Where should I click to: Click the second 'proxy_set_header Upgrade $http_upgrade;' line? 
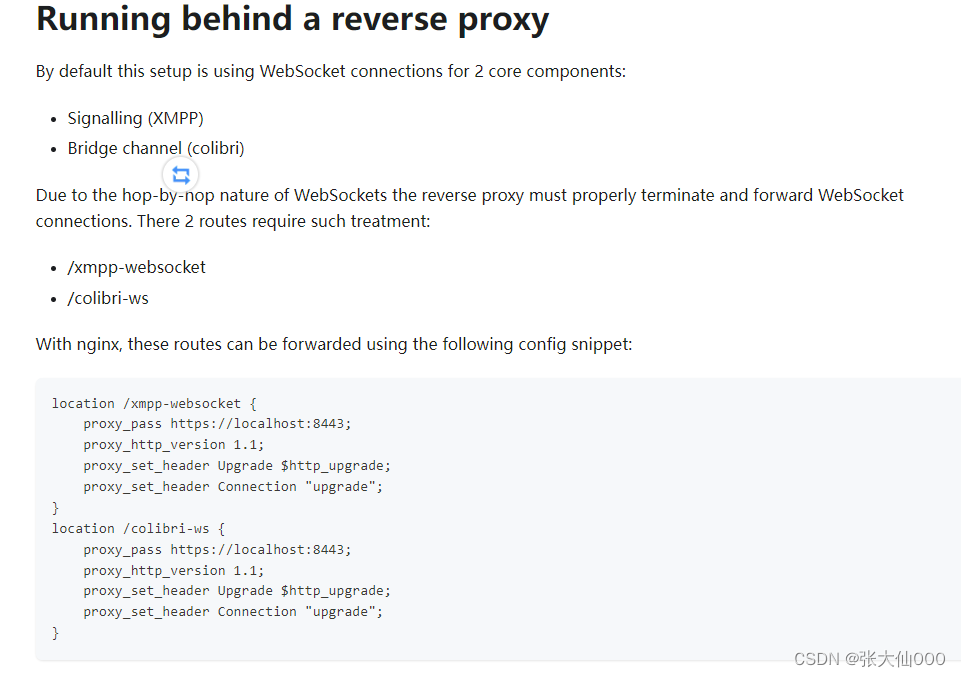[237, 591]
